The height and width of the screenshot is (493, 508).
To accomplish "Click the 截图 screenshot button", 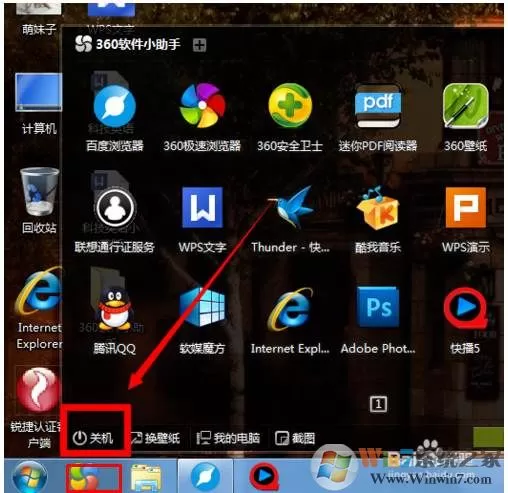I will [295, 438].
